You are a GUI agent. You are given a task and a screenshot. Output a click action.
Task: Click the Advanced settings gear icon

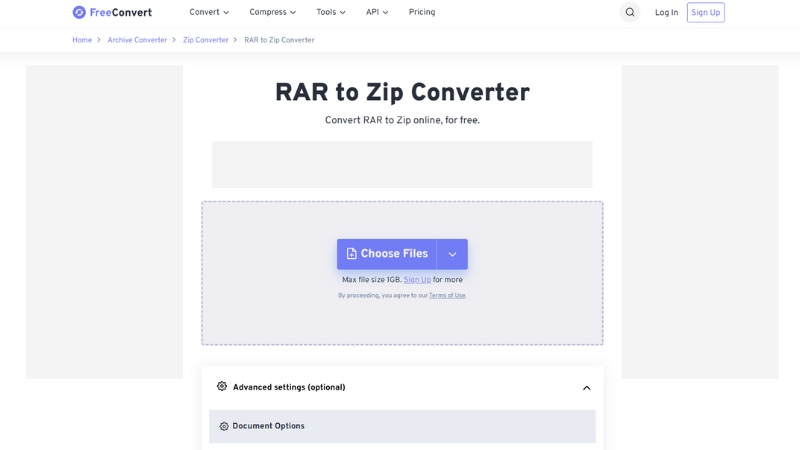[222, 387]
